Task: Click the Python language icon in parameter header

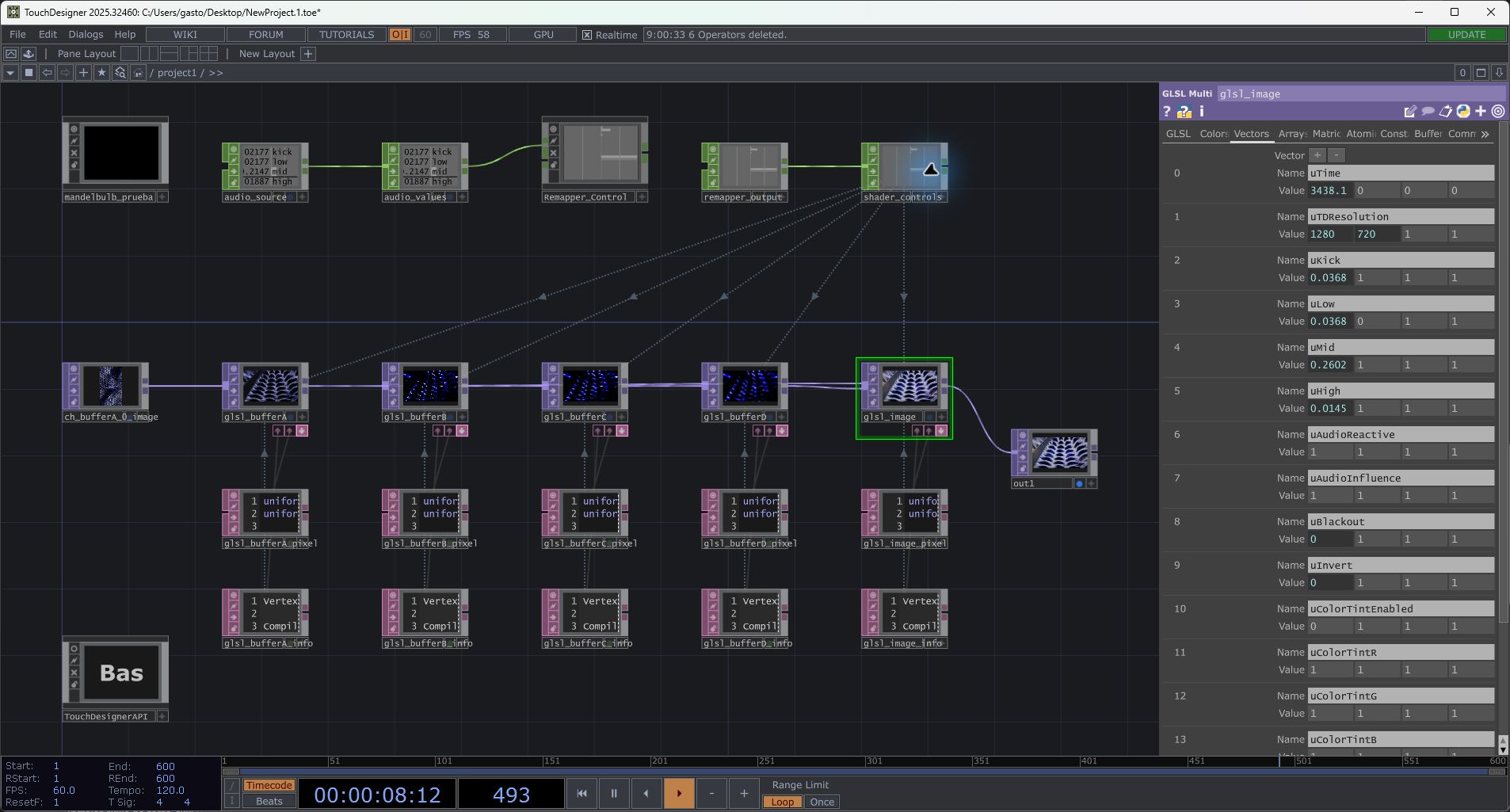Action: (1463, 112)
